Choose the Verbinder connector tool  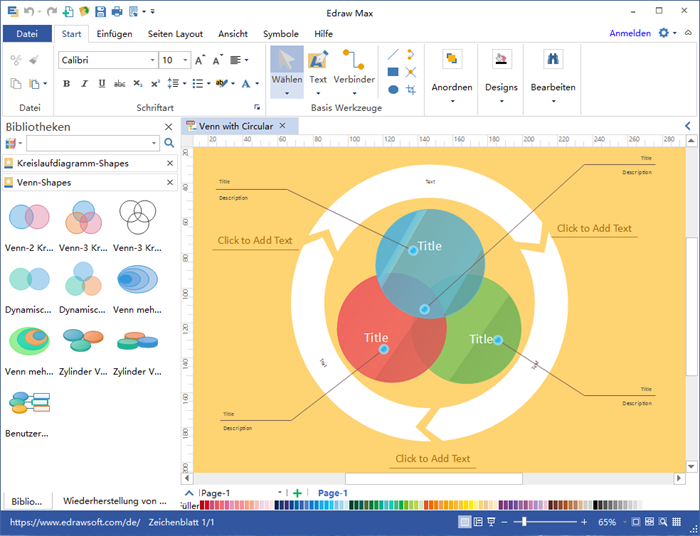tap(354, 66)
